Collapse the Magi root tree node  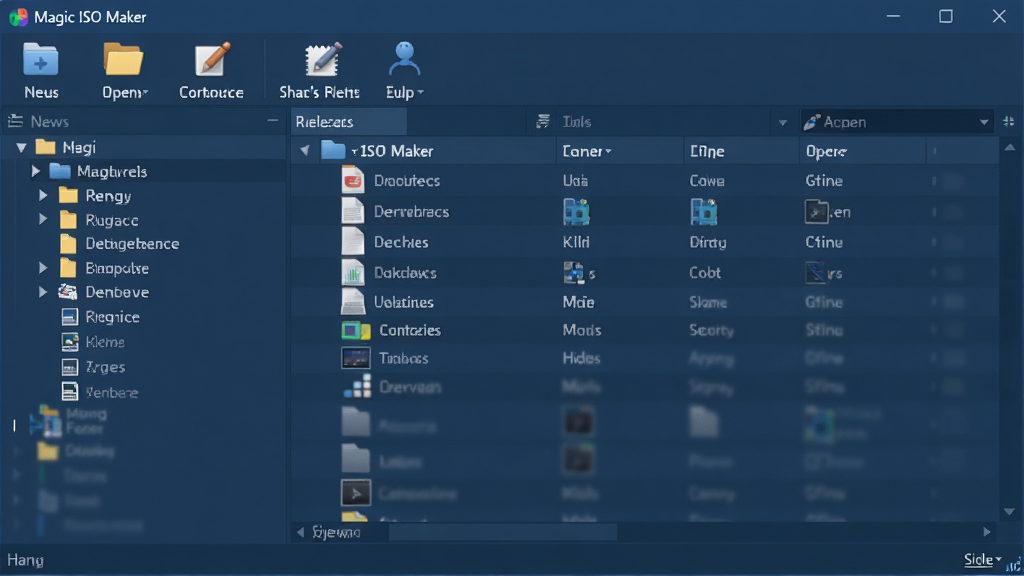tap(22, 147)
